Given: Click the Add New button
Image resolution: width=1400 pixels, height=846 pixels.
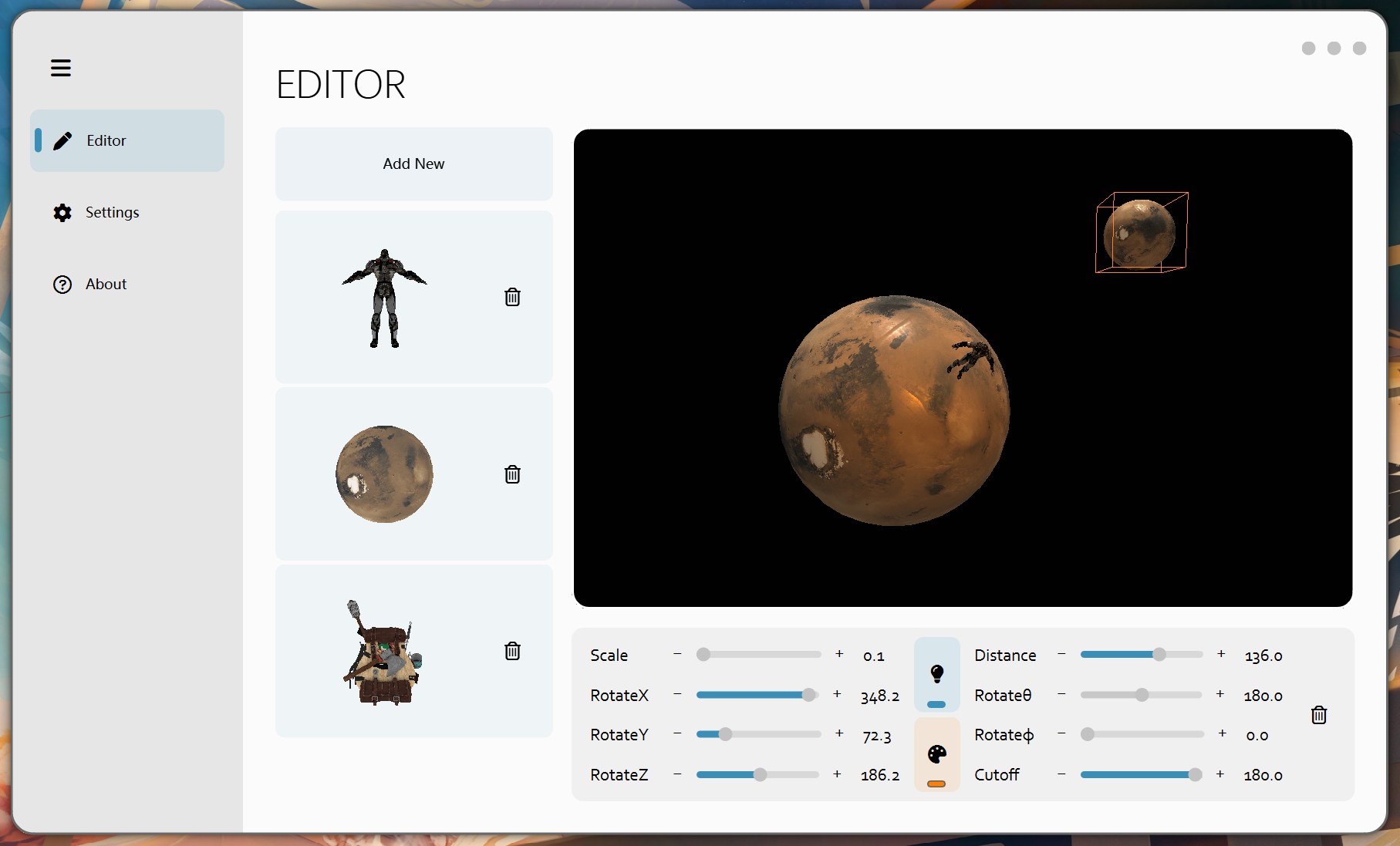Looking at the screenshot, I should click(413, 163).
